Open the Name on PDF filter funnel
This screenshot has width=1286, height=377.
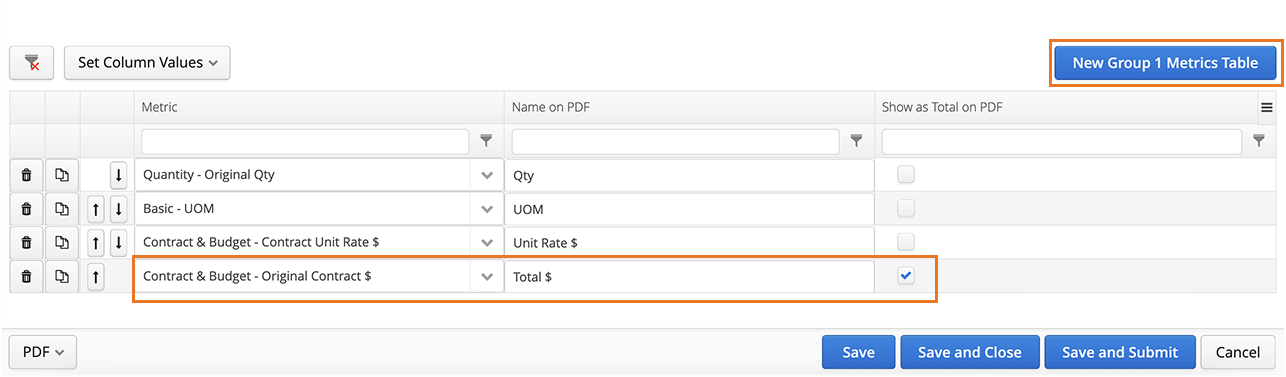pyautogui.click(x=857, y=141)
